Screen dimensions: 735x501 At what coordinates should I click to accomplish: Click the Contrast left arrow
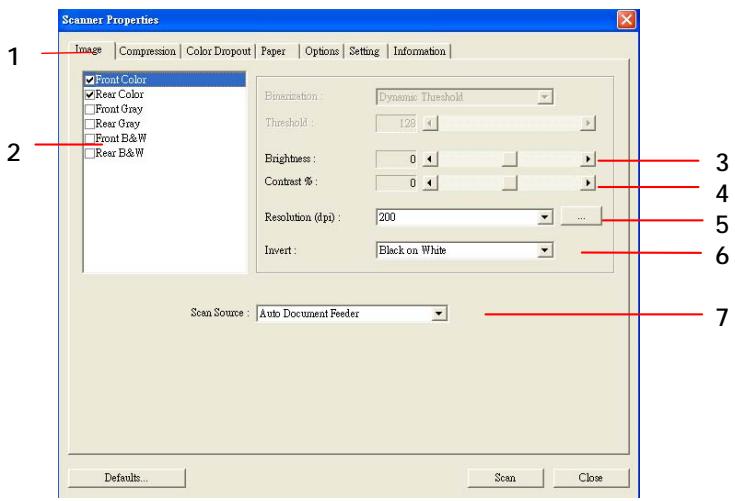[x=430, y=183]
